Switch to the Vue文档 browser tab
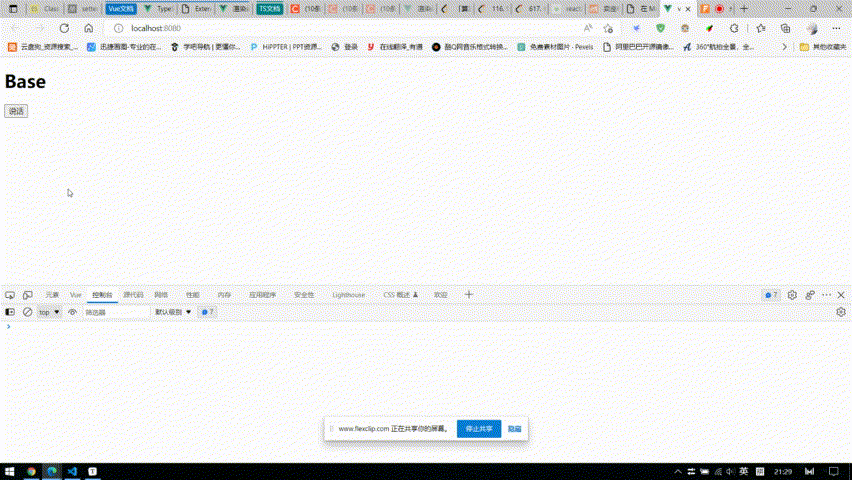 pos(121,9)
